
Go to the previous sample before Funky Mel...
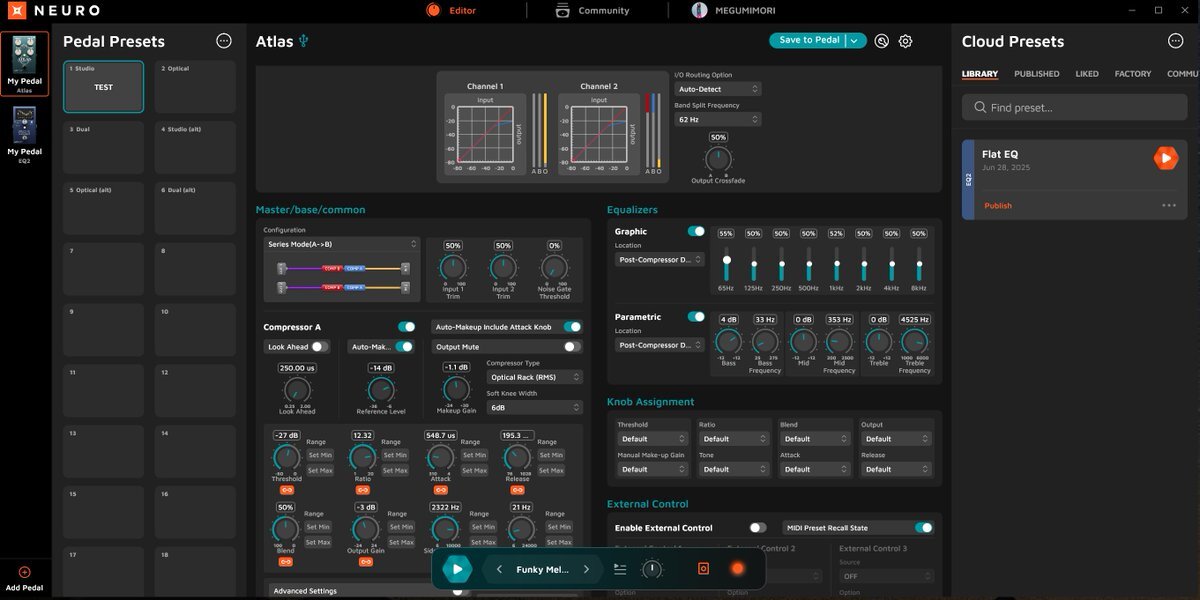point(498,569)
